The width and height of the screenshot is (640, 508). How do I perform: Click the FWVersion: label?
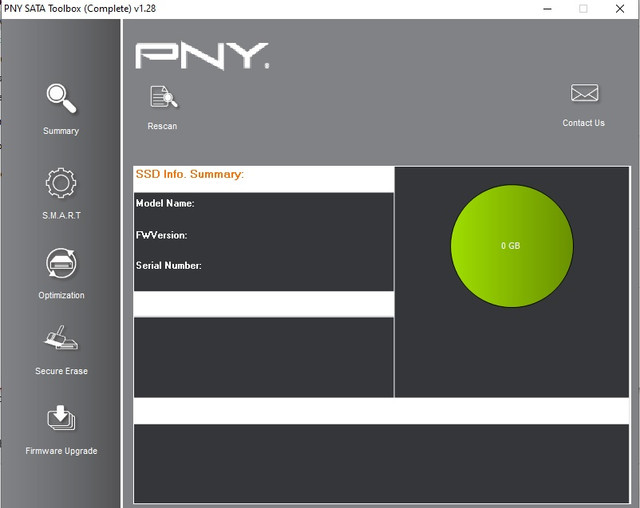[162, 235]
